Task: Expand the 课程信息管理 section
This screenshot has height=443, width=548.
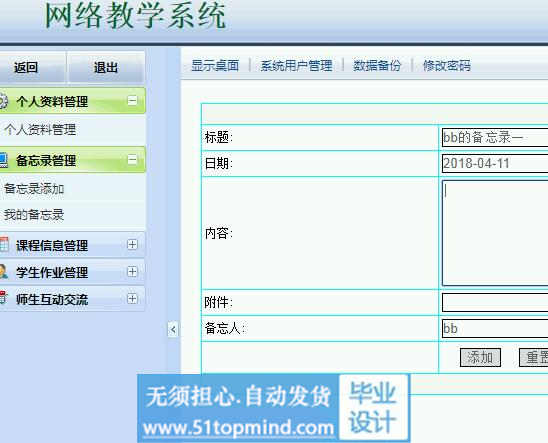Action: click(x=132, y=244)
